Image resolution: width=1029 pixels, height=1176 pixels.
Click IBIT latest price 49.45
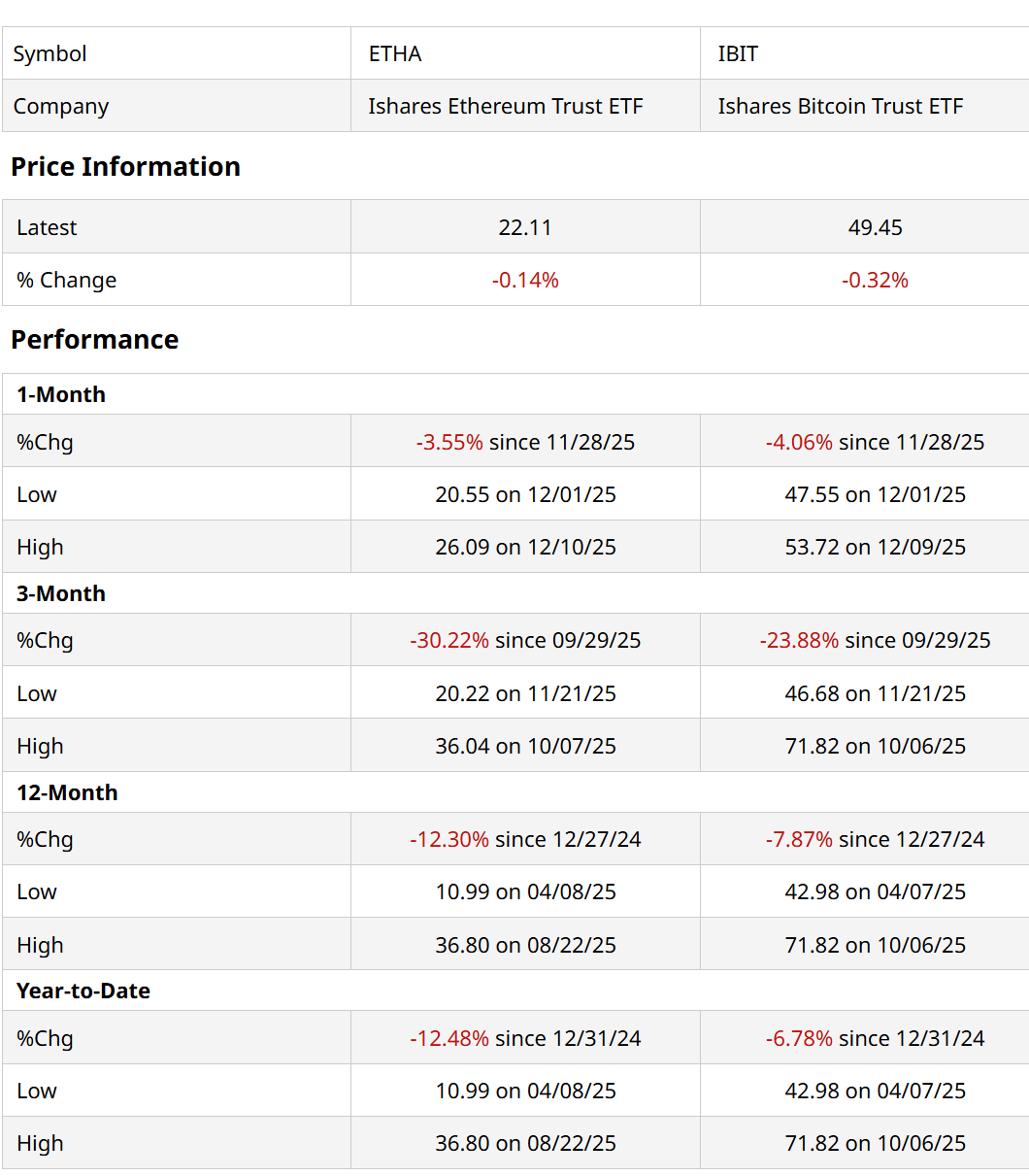pos(875,227)
